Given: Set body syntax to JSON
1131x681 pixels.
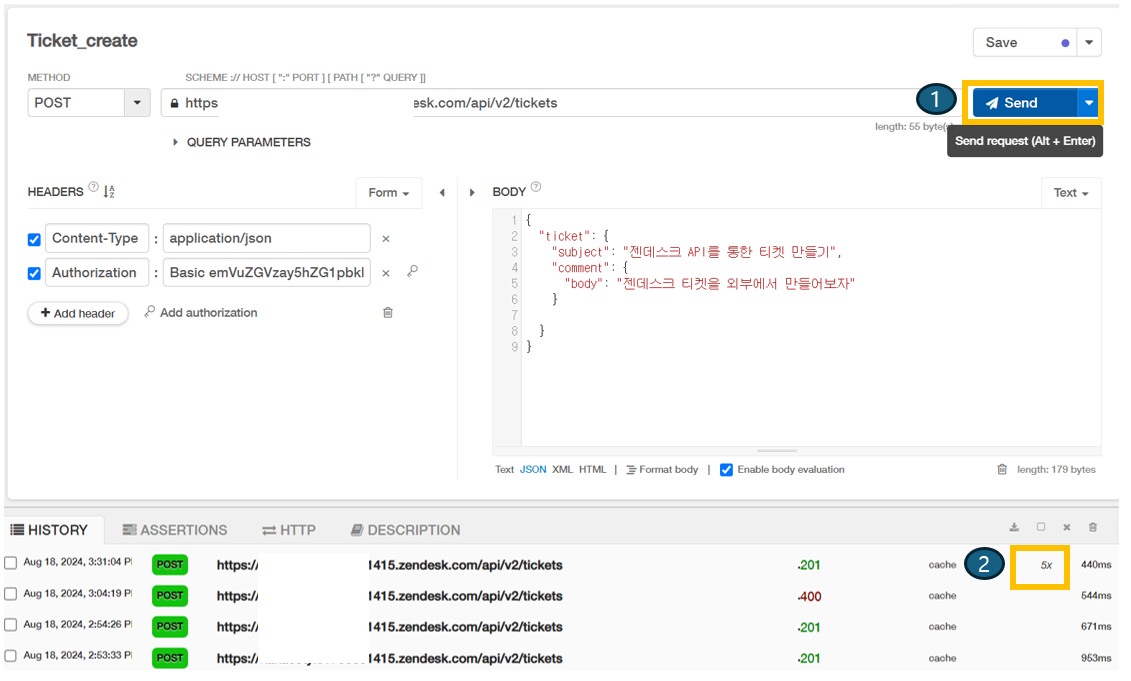Looking at the screenshot, I should 533,470.
